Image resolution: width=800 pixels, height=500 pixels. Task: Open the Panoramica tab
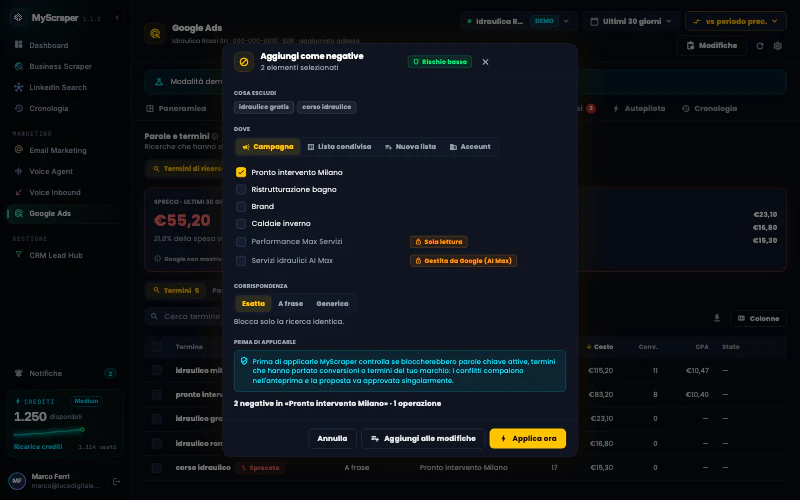pyautogui.click(x=177, y=109)
